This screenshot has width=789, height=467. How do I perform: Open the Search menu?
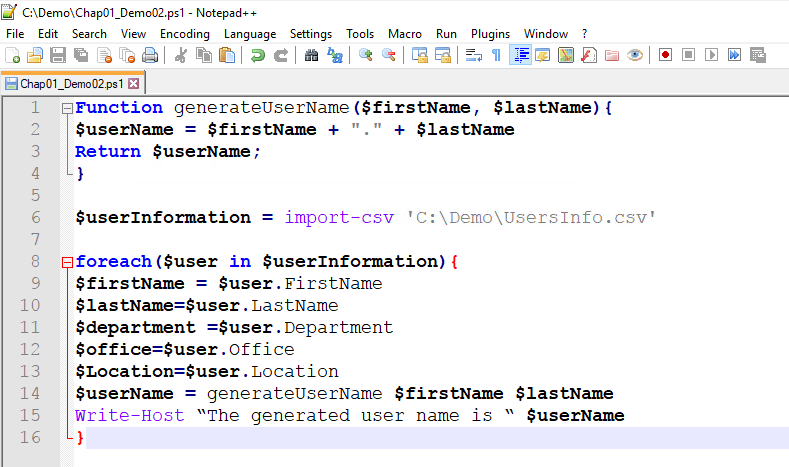[89, 34]
